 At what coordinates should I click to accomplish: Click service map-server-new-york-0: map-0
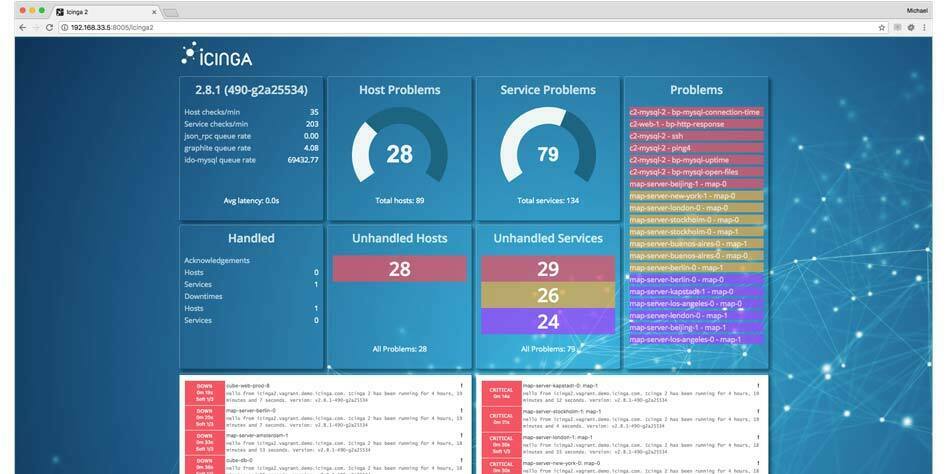[x=562, y=463]
